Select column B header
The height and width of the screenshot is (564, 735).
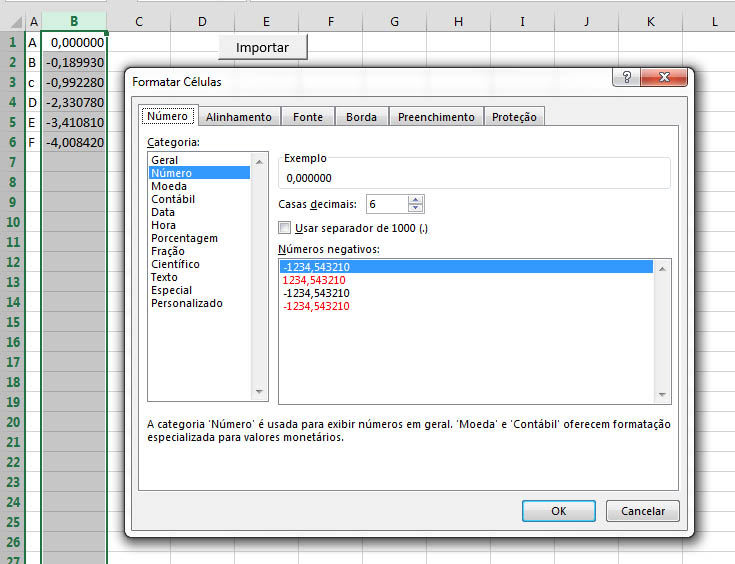tap(74, 21)
